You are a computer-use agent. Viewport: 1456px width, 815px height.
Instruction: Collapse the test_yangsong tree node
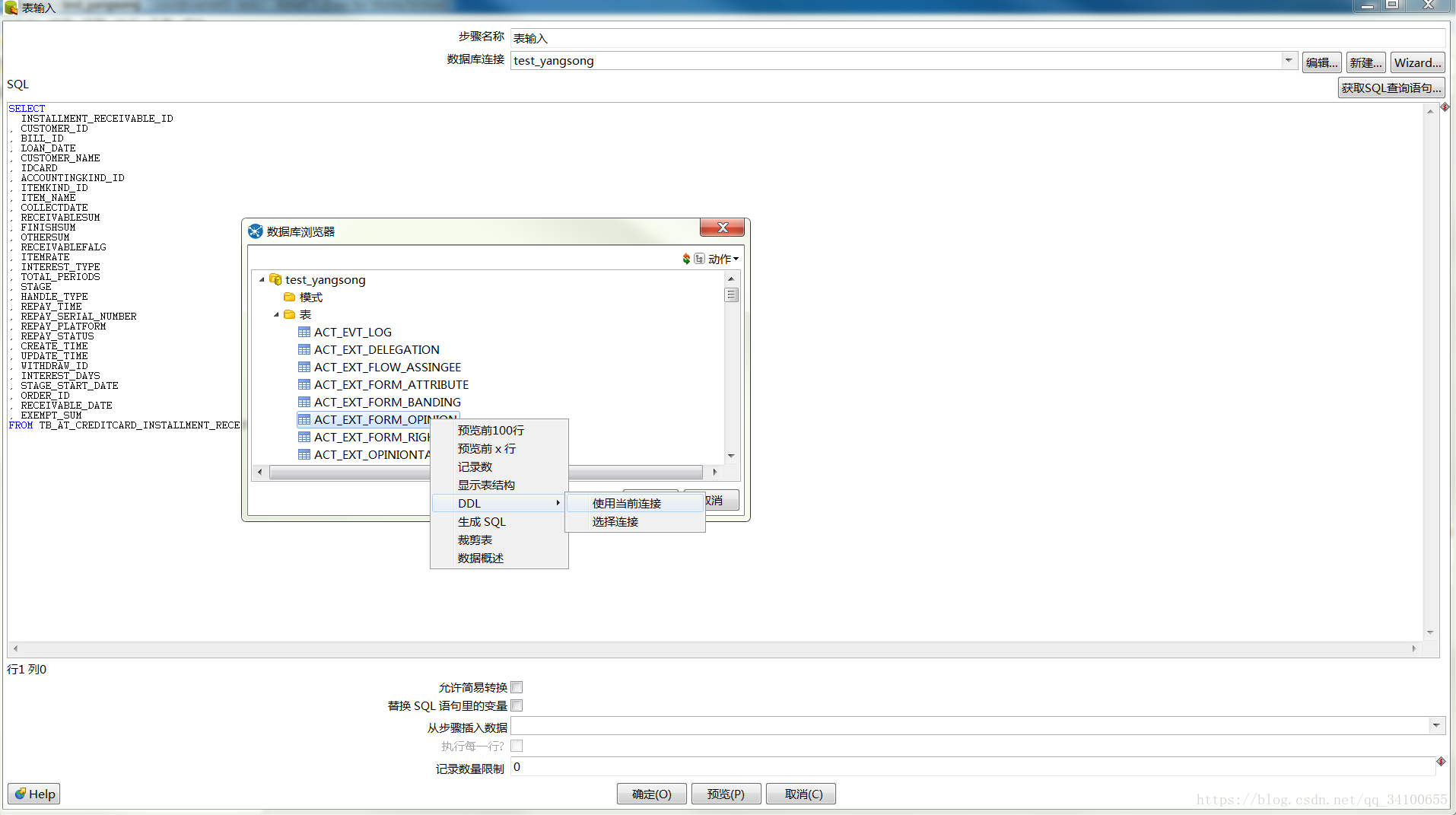pyautogui.click(x=262, y=280)
